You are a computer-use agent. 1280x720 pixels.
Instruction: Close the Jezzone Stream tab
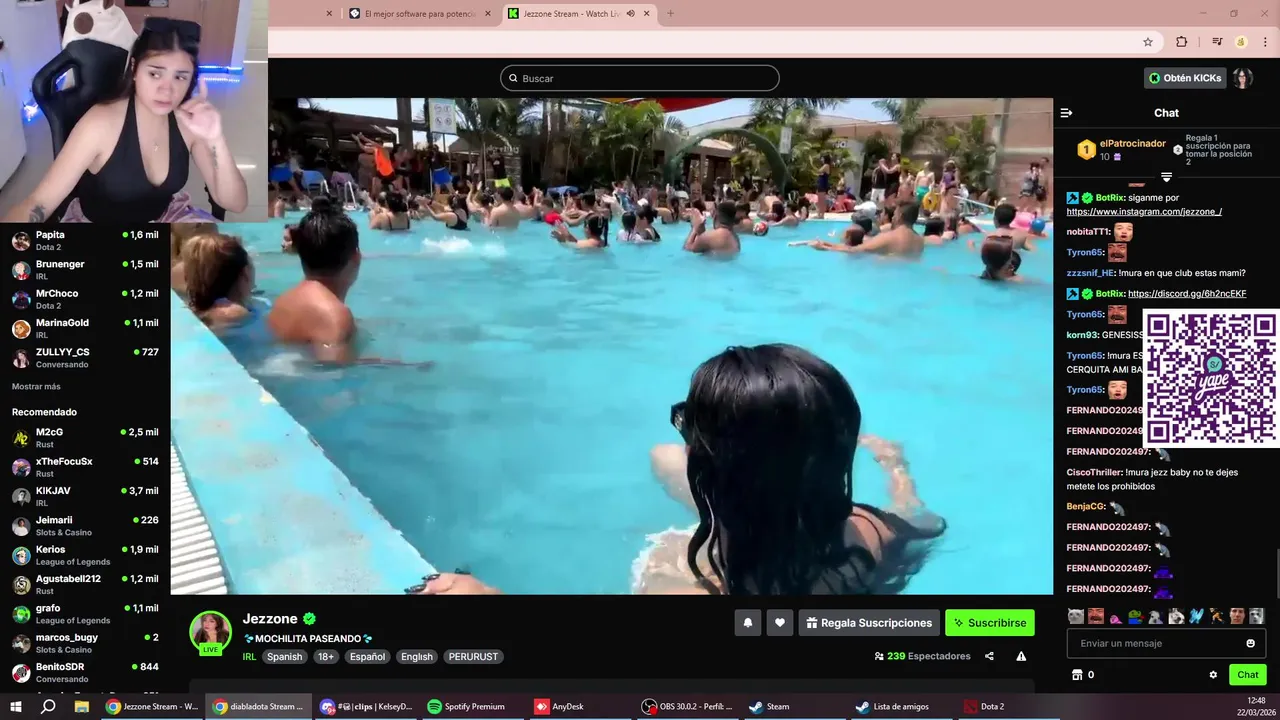point(647,14)
